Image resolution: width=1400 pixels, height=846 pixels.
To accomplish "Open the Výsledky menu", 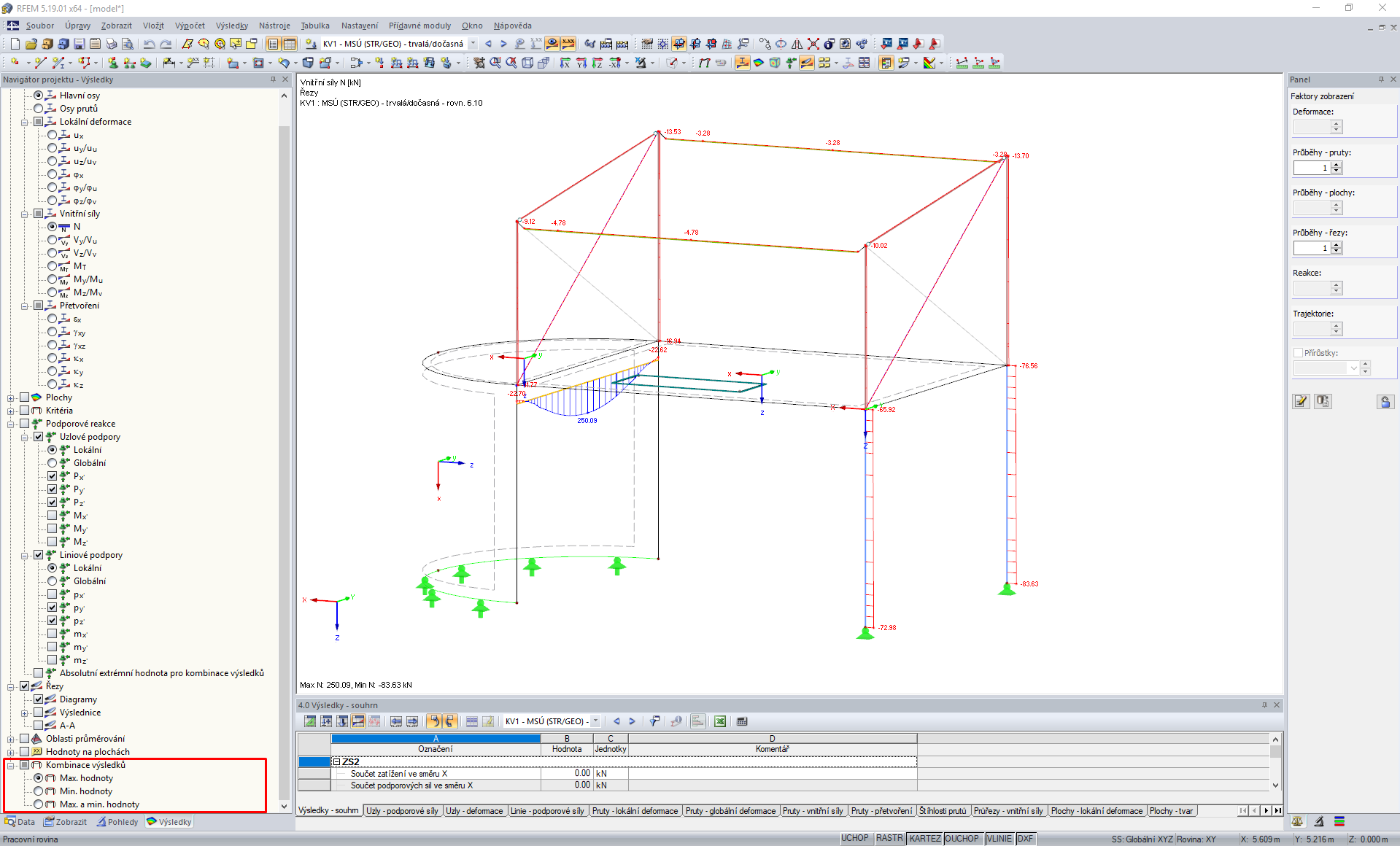I will (232, 26).
